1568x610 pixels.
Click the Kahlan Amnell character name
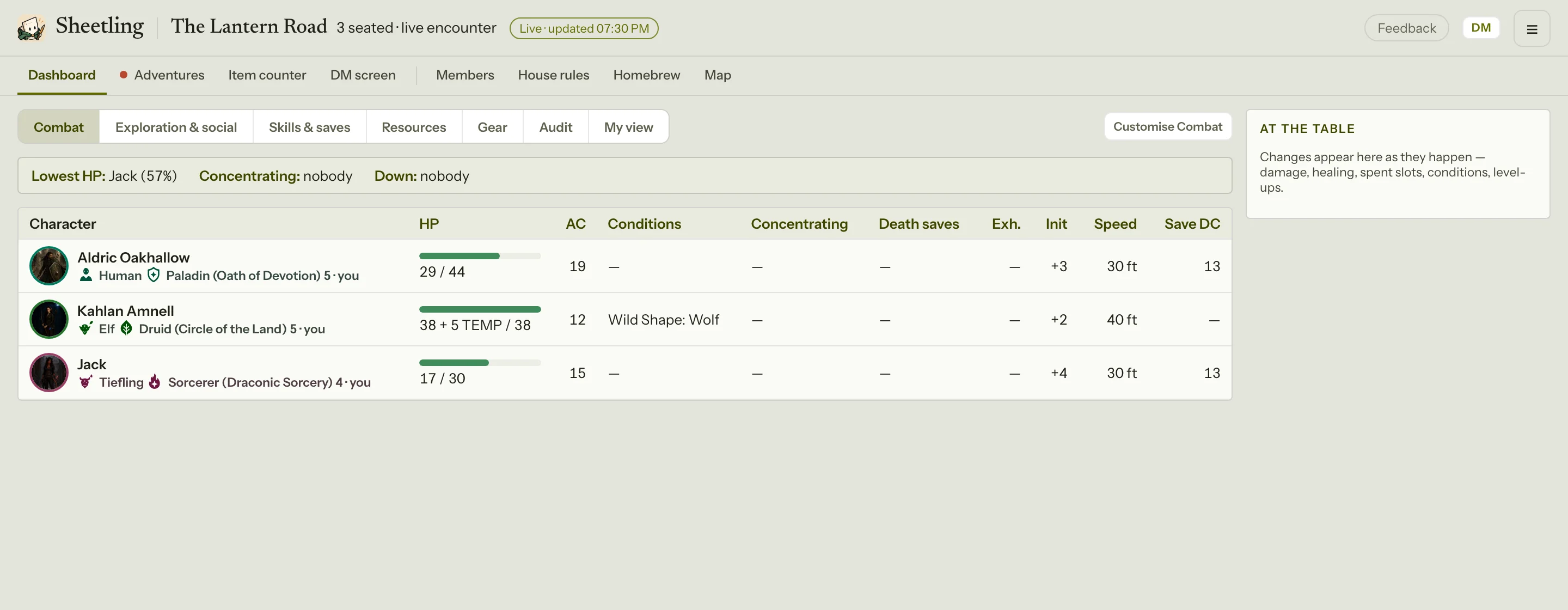pos(125,311)
